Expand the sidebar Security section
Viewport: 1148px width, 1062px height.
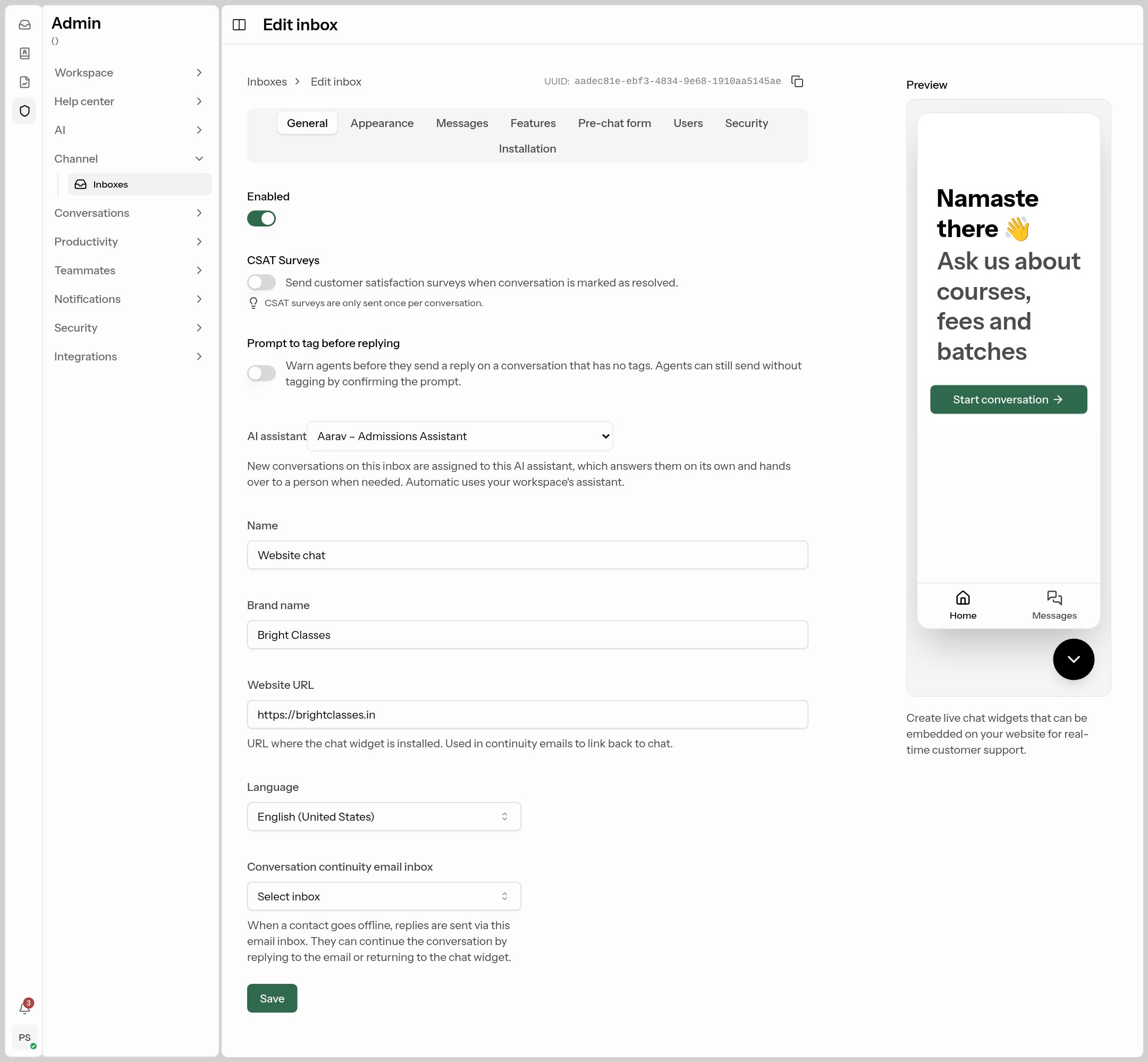(x=129, y=327)
